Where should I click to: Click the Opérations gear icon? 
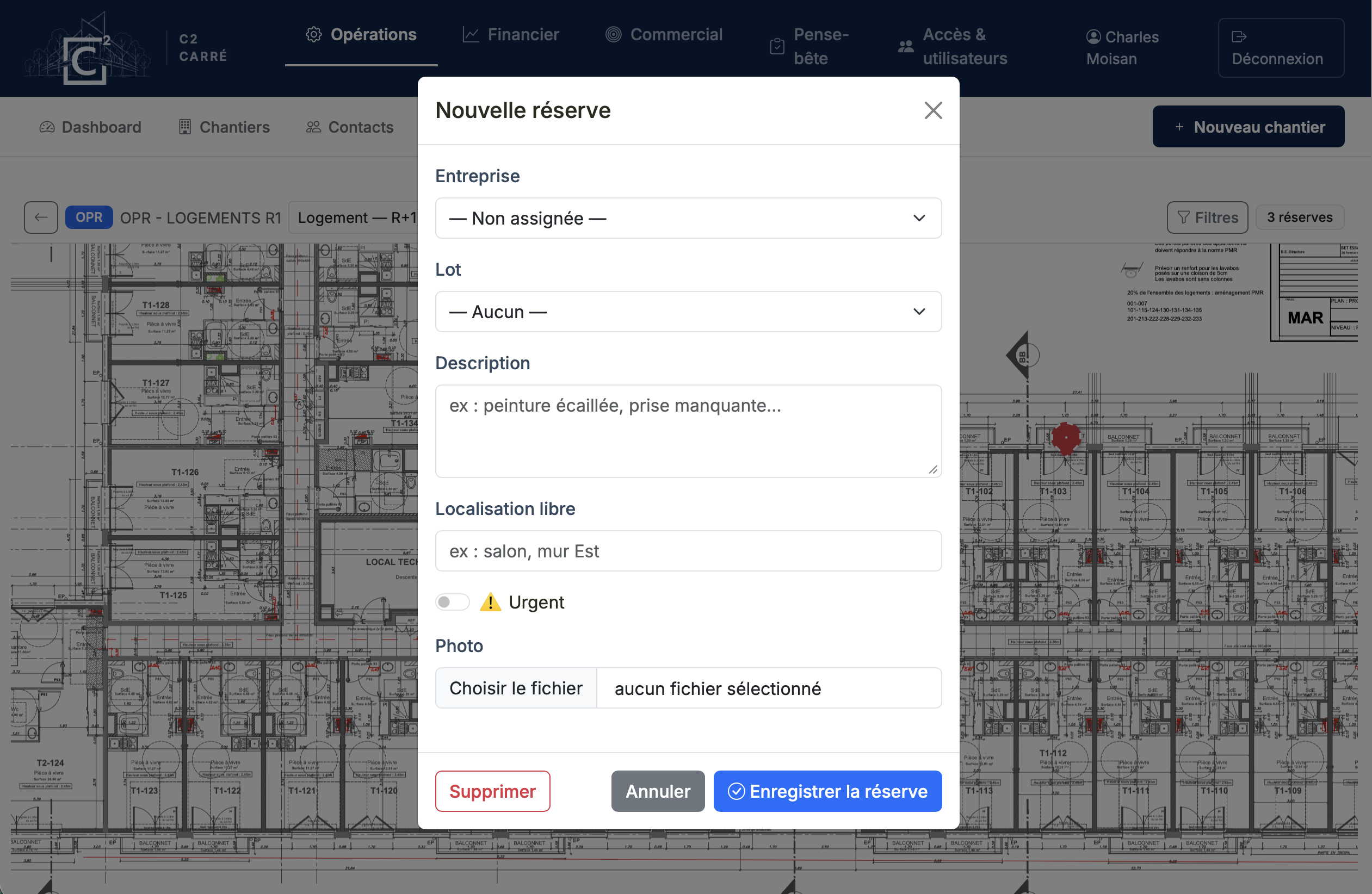pyautogui.click(x=313, y=35)
